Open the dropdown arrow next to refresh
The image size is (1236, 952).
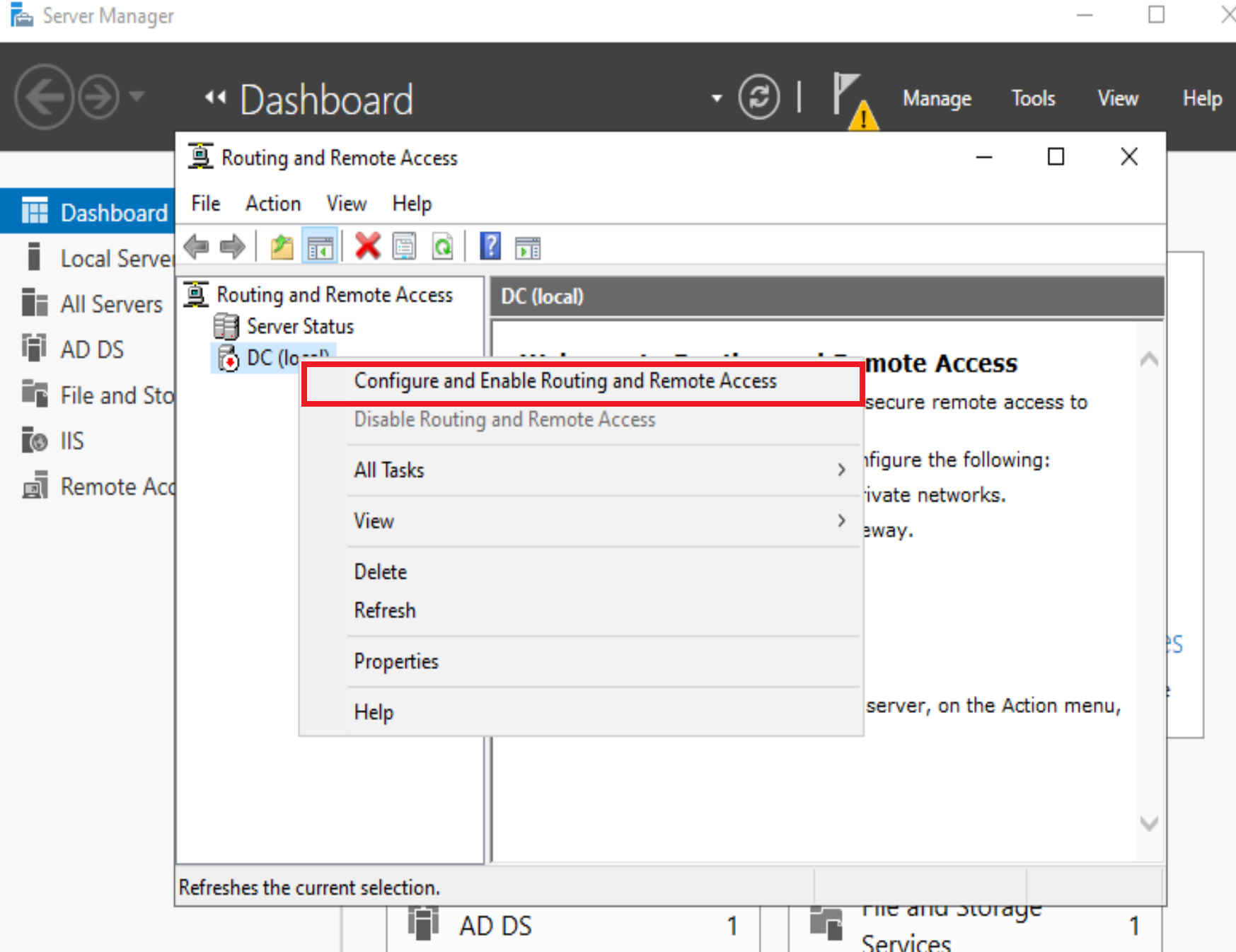(x=717, y=98)
